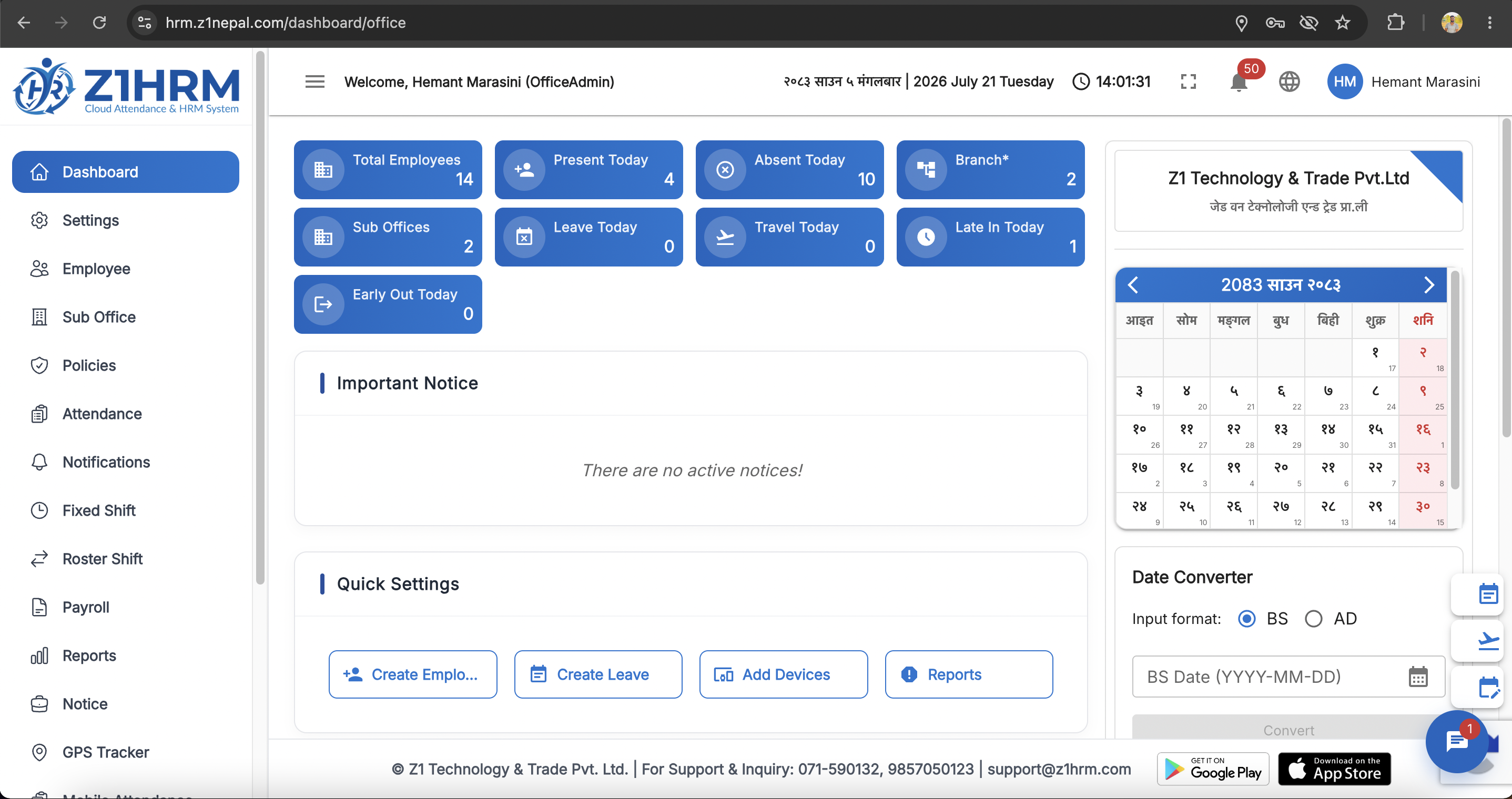Click the Early Out Today exit icon
Viewport: 1512px width, 799px height.
coord(323,304)
